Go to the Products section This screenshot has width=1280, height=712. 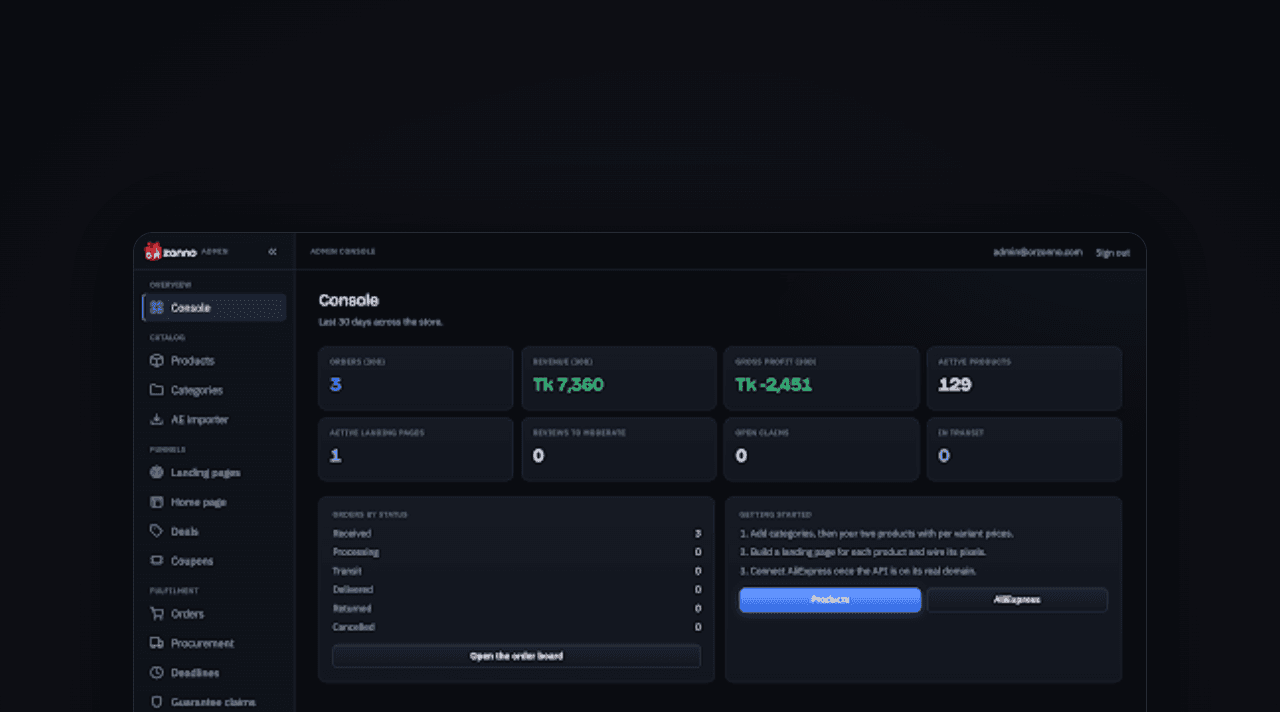(214, 361)
